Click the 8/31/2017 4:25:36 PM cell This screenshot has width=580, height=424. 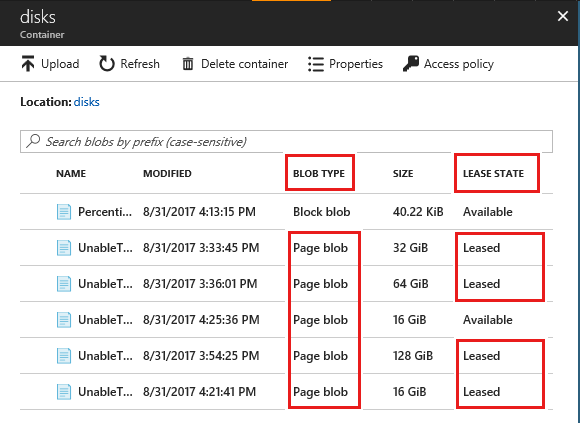[201, 320]
